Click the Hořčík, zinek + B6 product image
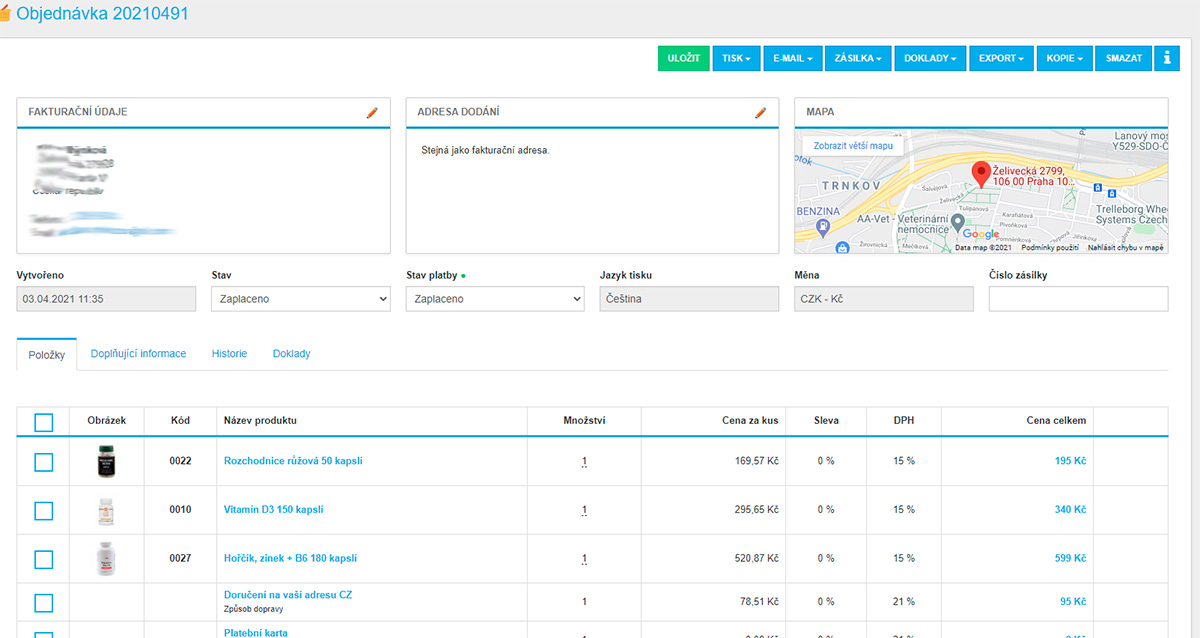 click(x=106, y=558)
